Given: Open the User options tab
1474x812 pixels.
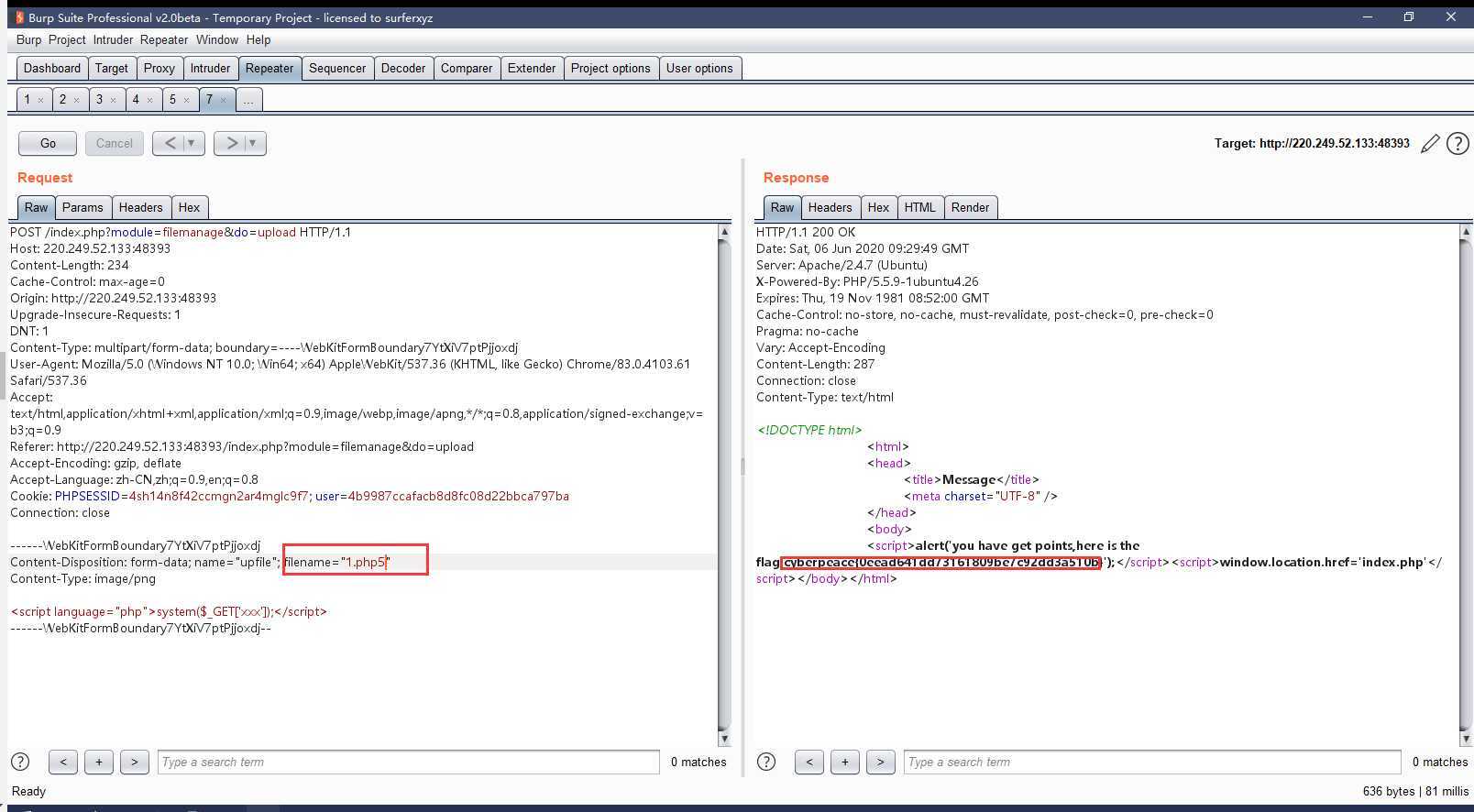Looking at the screenshot, I should [x=699, y=68].
